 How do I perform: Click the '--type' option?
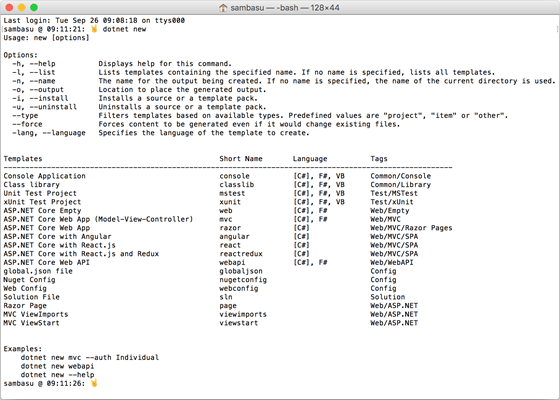click(x=25, y=116)
